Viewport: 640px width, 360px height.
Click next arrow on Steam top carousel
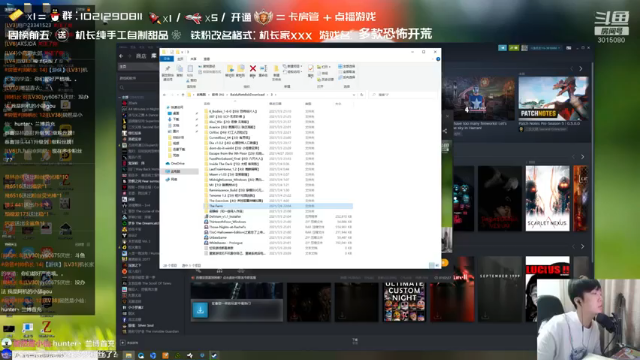click(581, 69)
